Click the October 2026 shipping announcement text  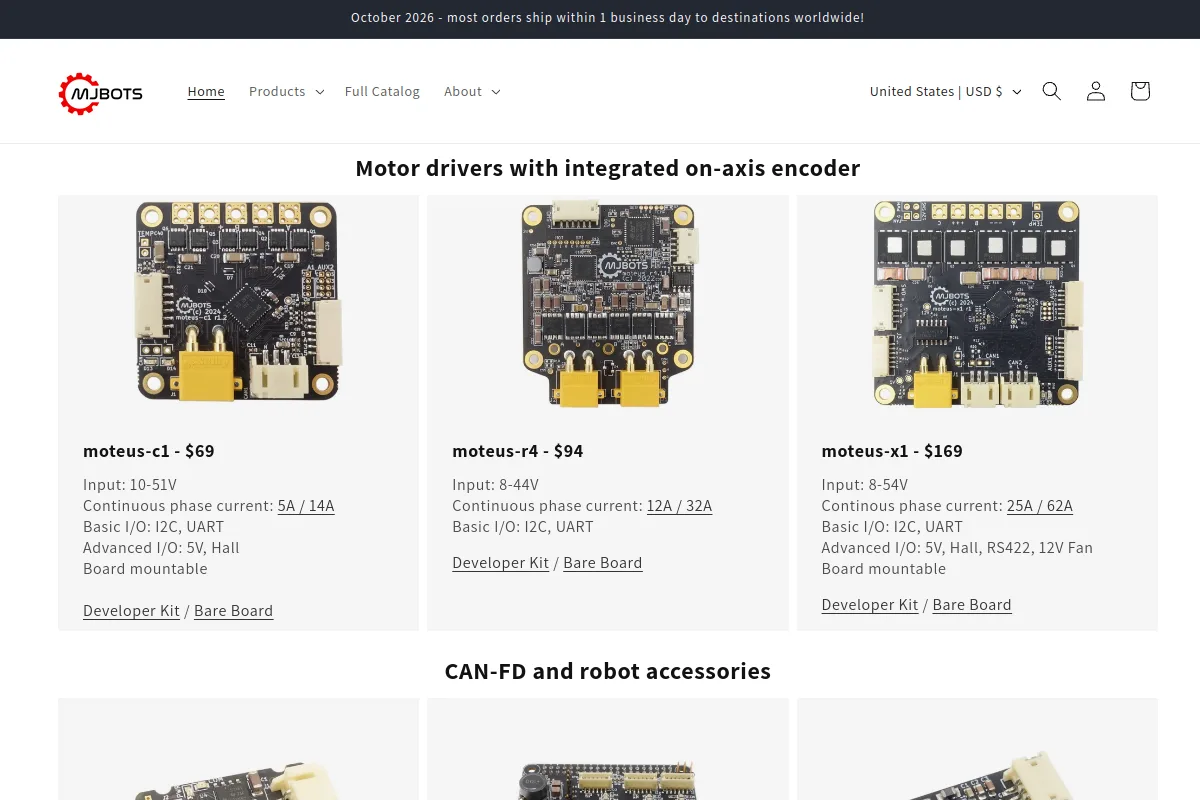[x=607, y=18]
